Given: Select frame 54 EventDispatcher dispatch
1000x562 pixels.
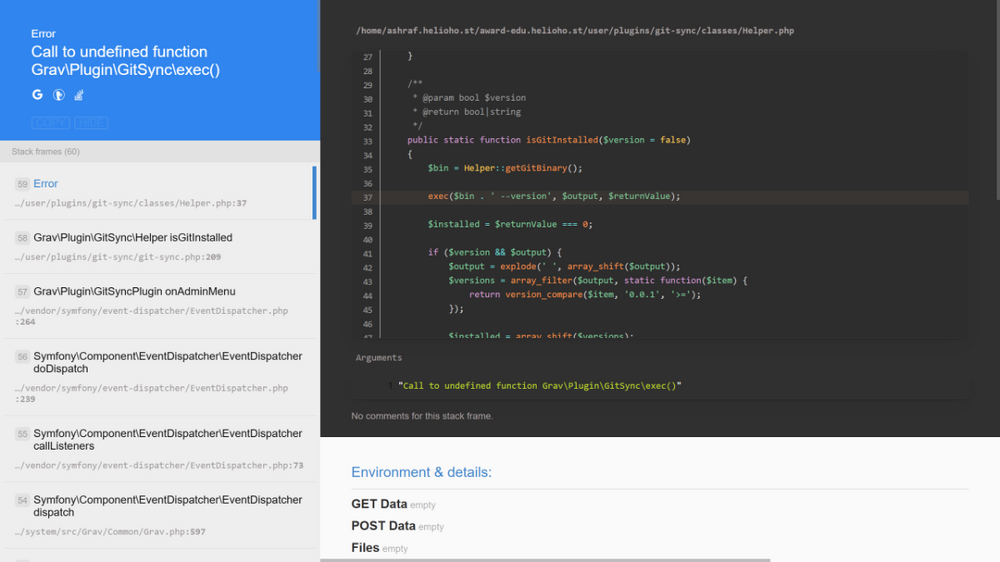Looking at the screenshot, I should coord(159,515).
